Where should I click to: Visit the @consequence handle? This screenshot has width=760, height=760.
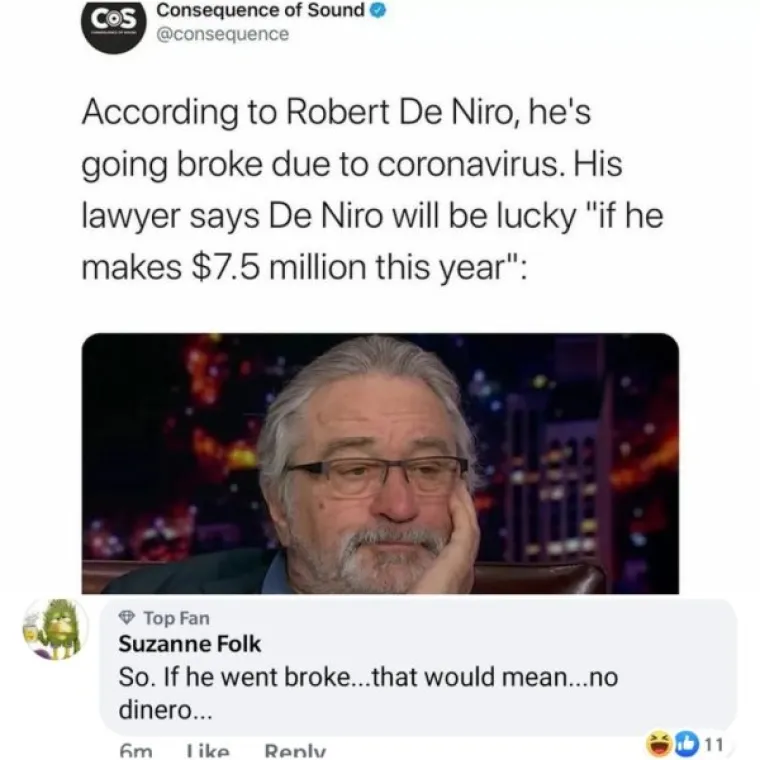pos(222,34)
